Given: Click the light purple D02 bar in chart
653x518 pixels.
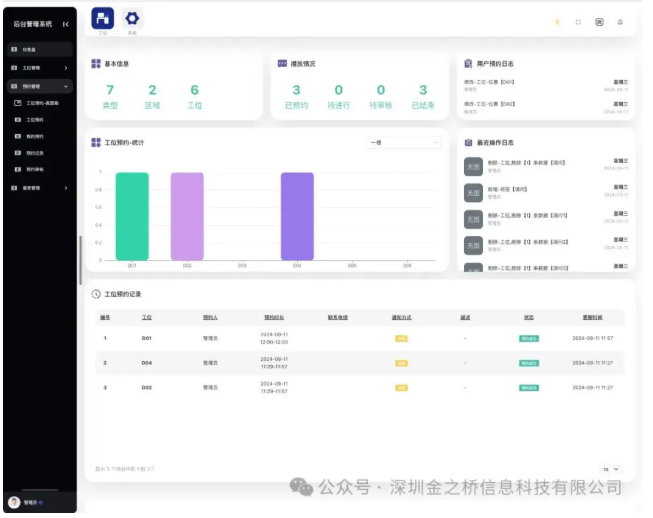Looking at the screenshot, I should [187, 217].
